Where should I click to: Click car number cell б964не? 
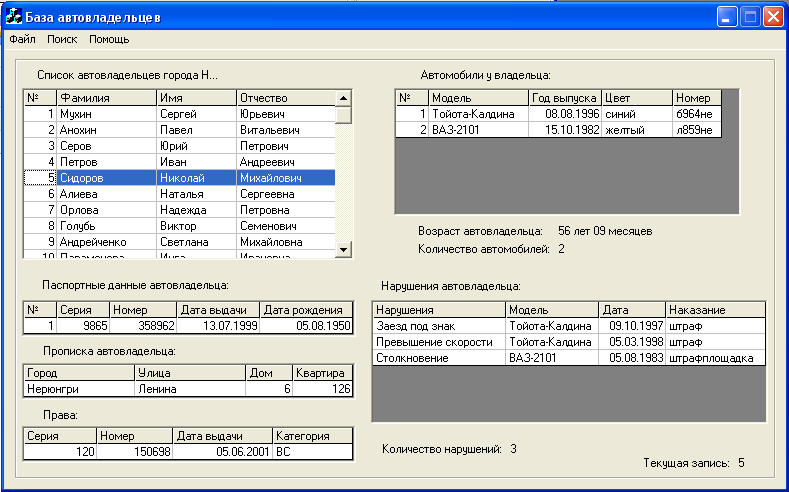697,114
